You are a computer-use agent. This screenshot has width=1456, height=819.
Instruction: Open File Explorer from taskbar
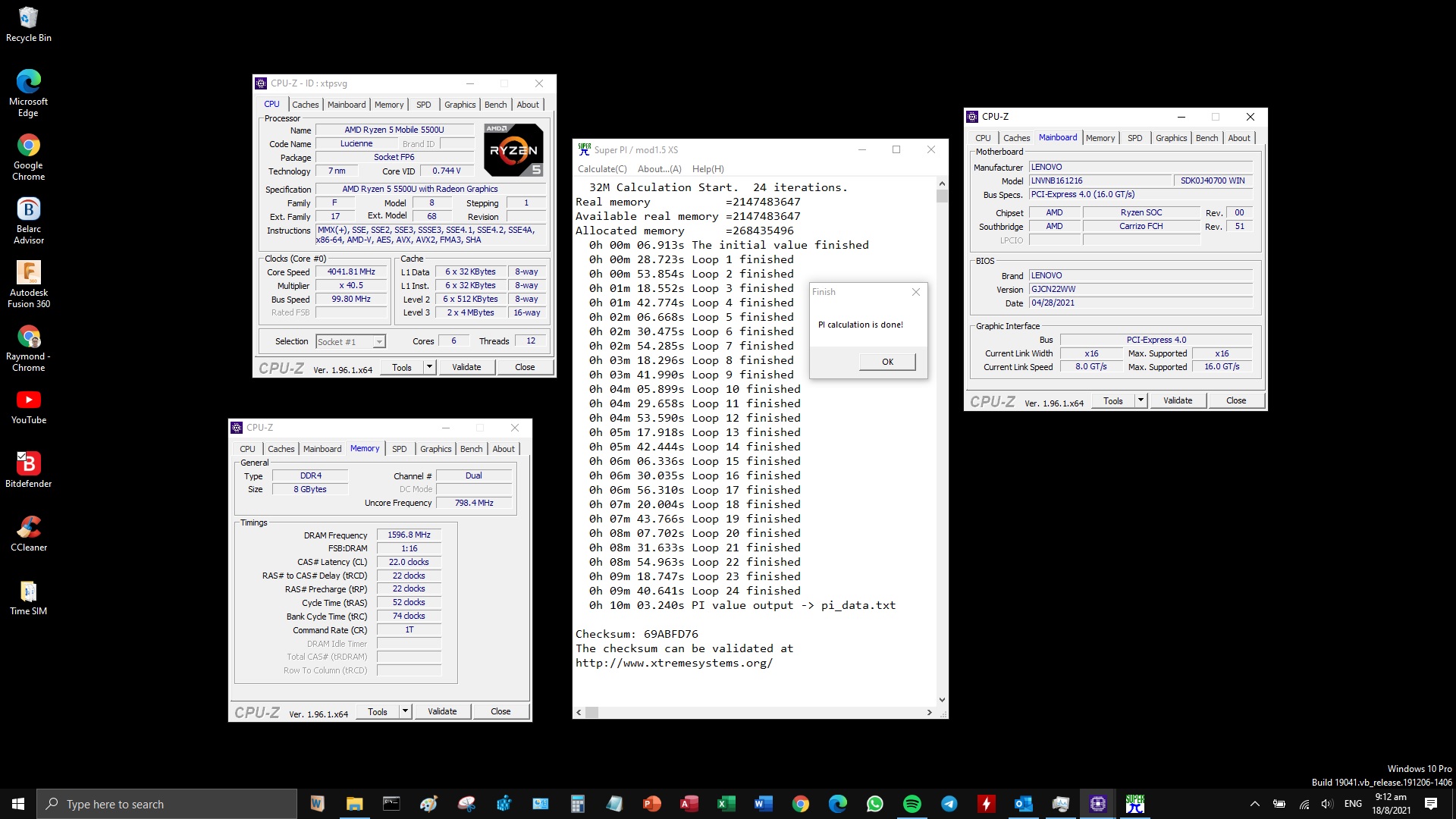tap(354, 804)
